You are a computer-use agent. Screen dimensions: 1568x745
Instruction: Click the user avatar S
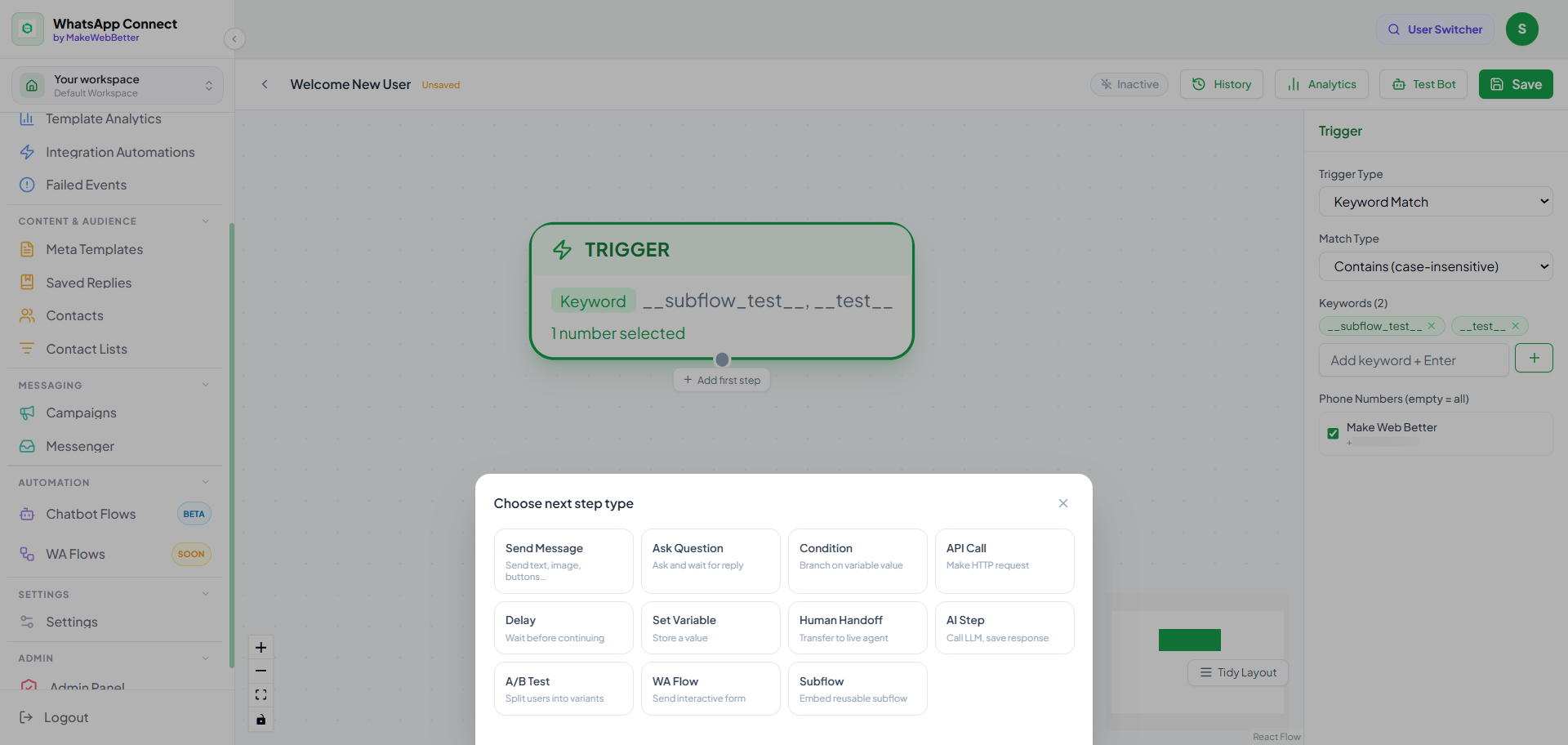tap(1522, 29)
